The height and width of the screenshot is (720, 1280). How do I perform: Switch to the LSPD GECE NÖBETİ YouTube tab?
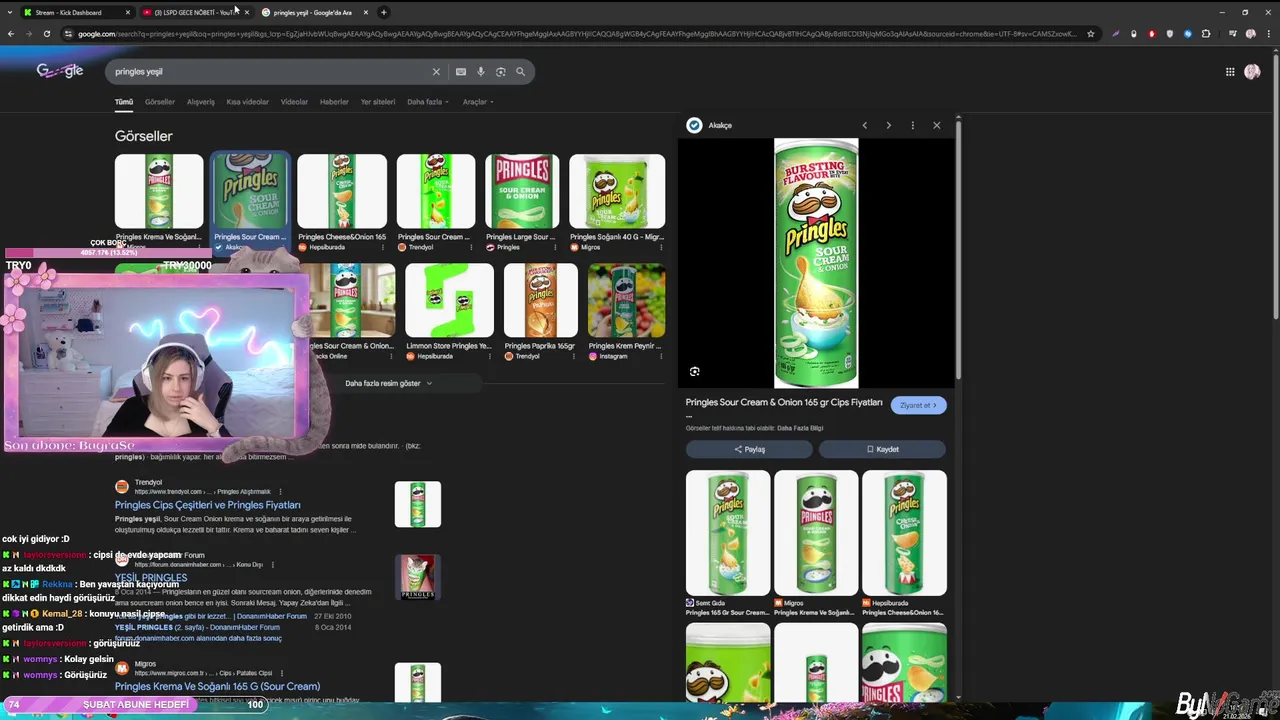(195, 12)
